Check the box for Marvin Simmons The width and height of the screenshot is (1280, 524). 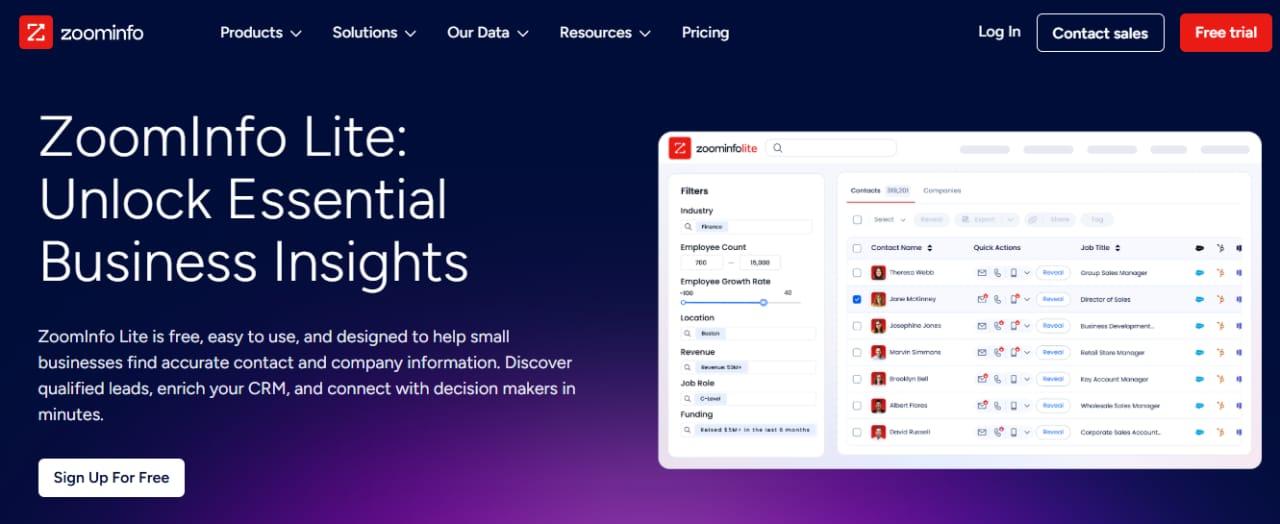coord(857,352)
